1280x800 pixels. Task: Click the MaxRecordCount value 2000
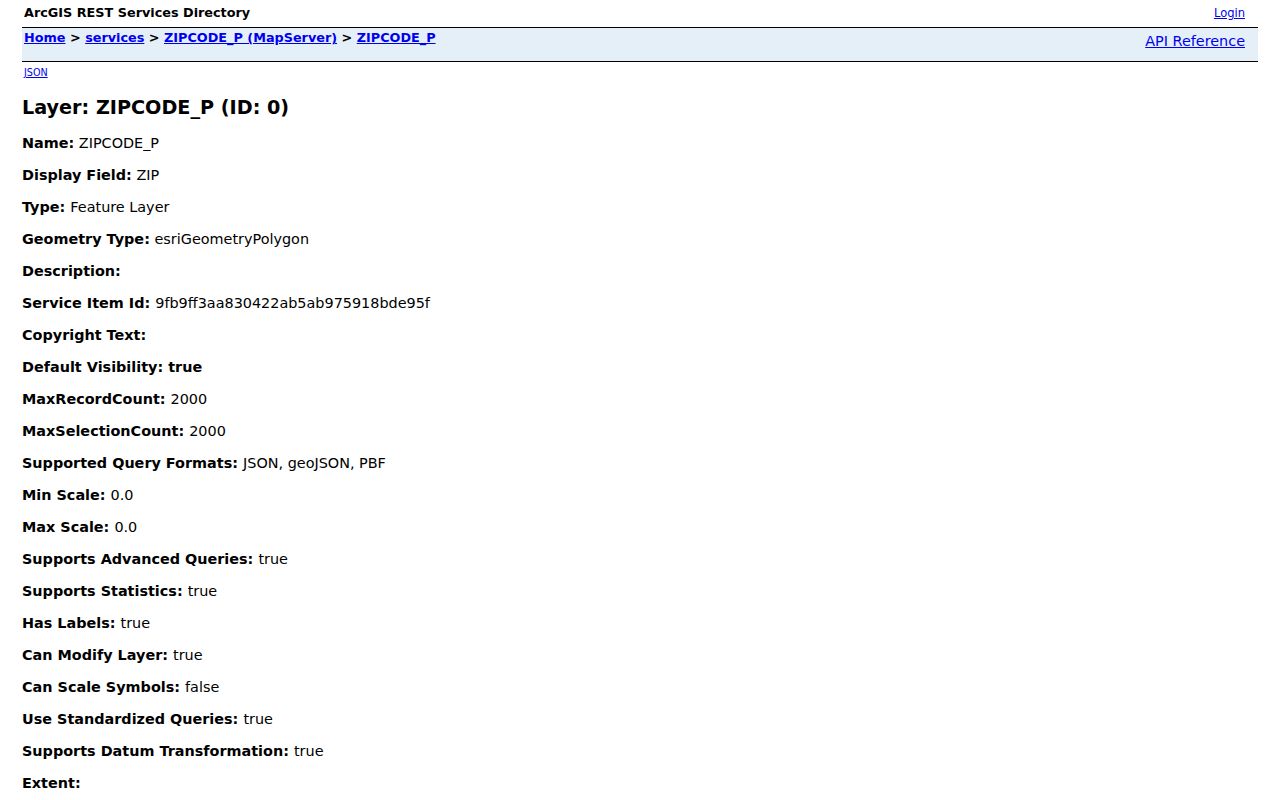(x=189, y=399)
